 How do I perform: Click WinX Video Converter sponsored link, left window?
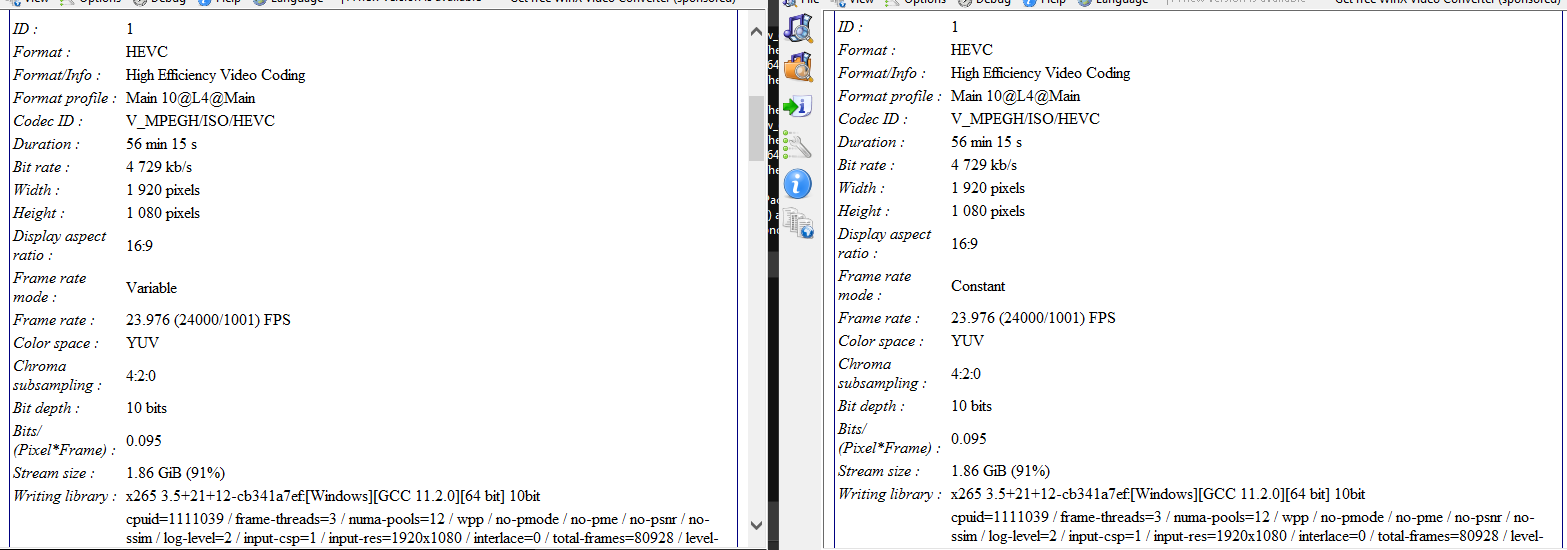pyautogui.click(x=623, y=3)
